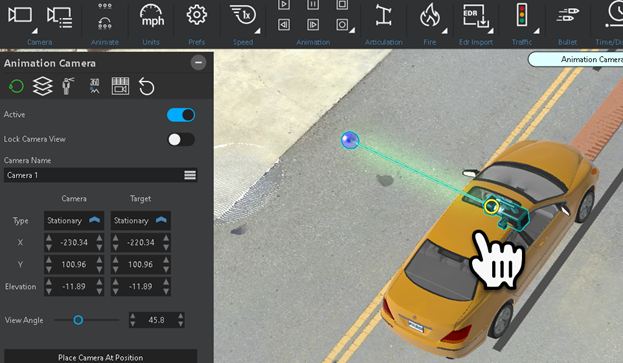623x363 pixels.
Task: Open the Camera Name list menu
Action: point(190,175)
